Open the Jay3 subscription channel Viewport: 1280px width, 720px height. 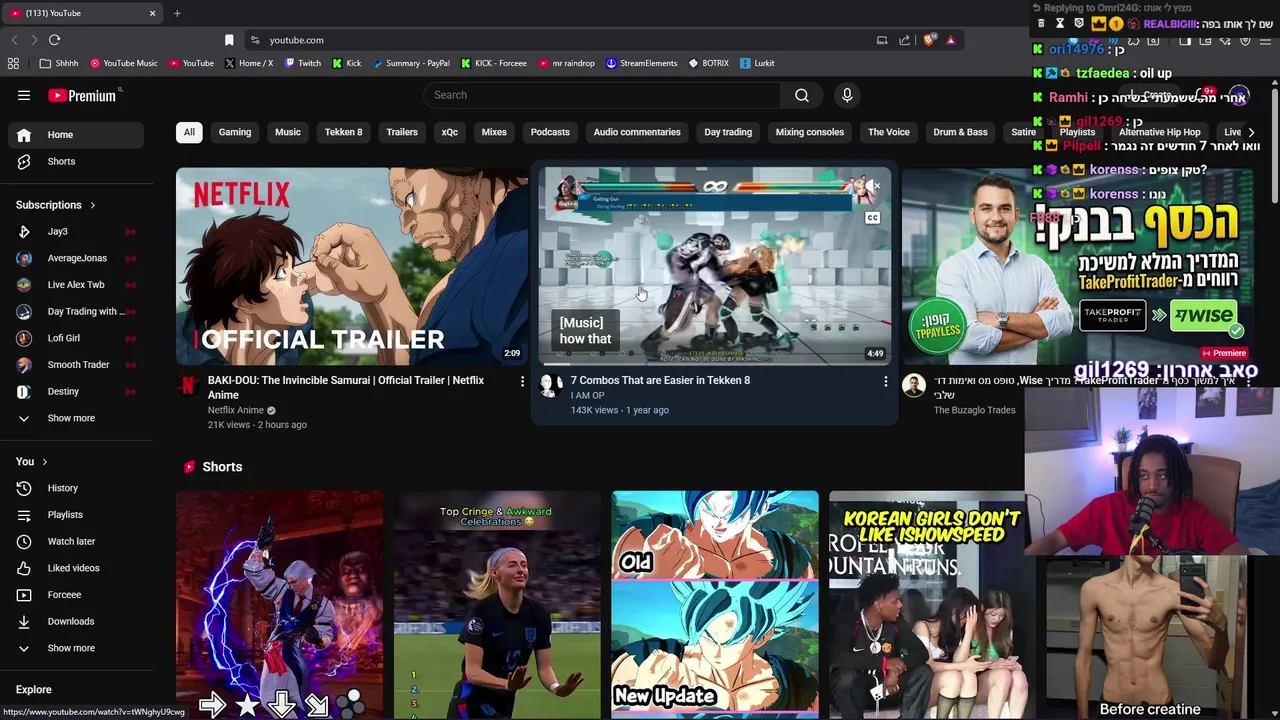(76, 231)
